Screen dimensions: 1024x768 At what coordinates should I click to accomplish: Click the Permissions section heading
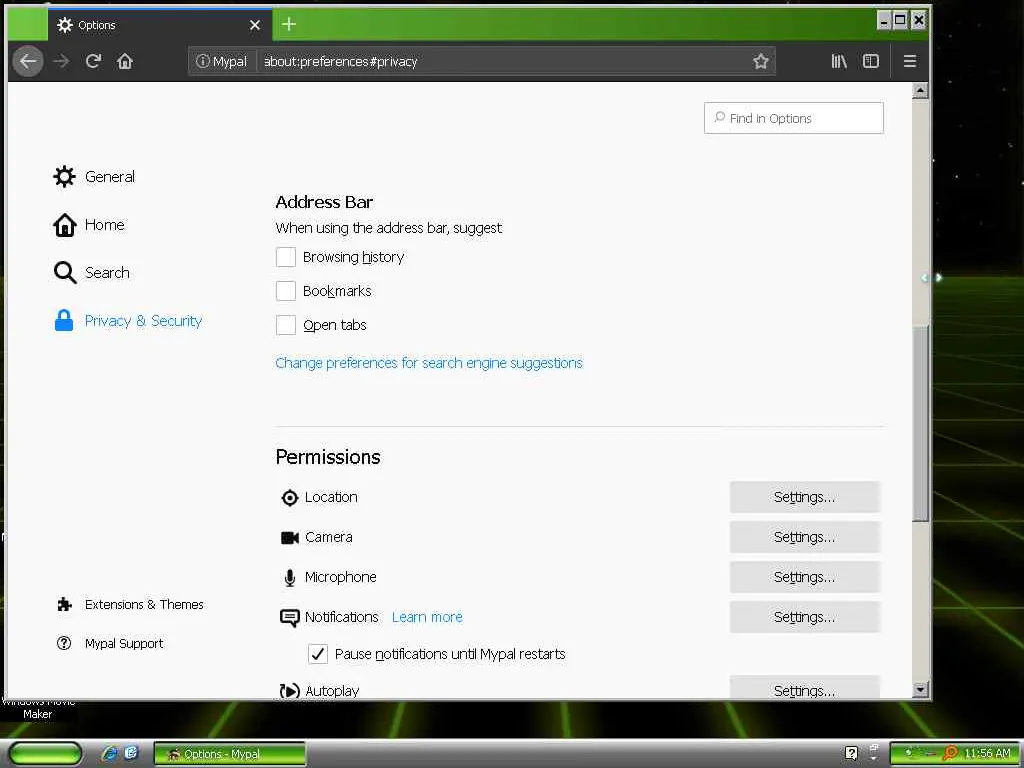point(328,456)
